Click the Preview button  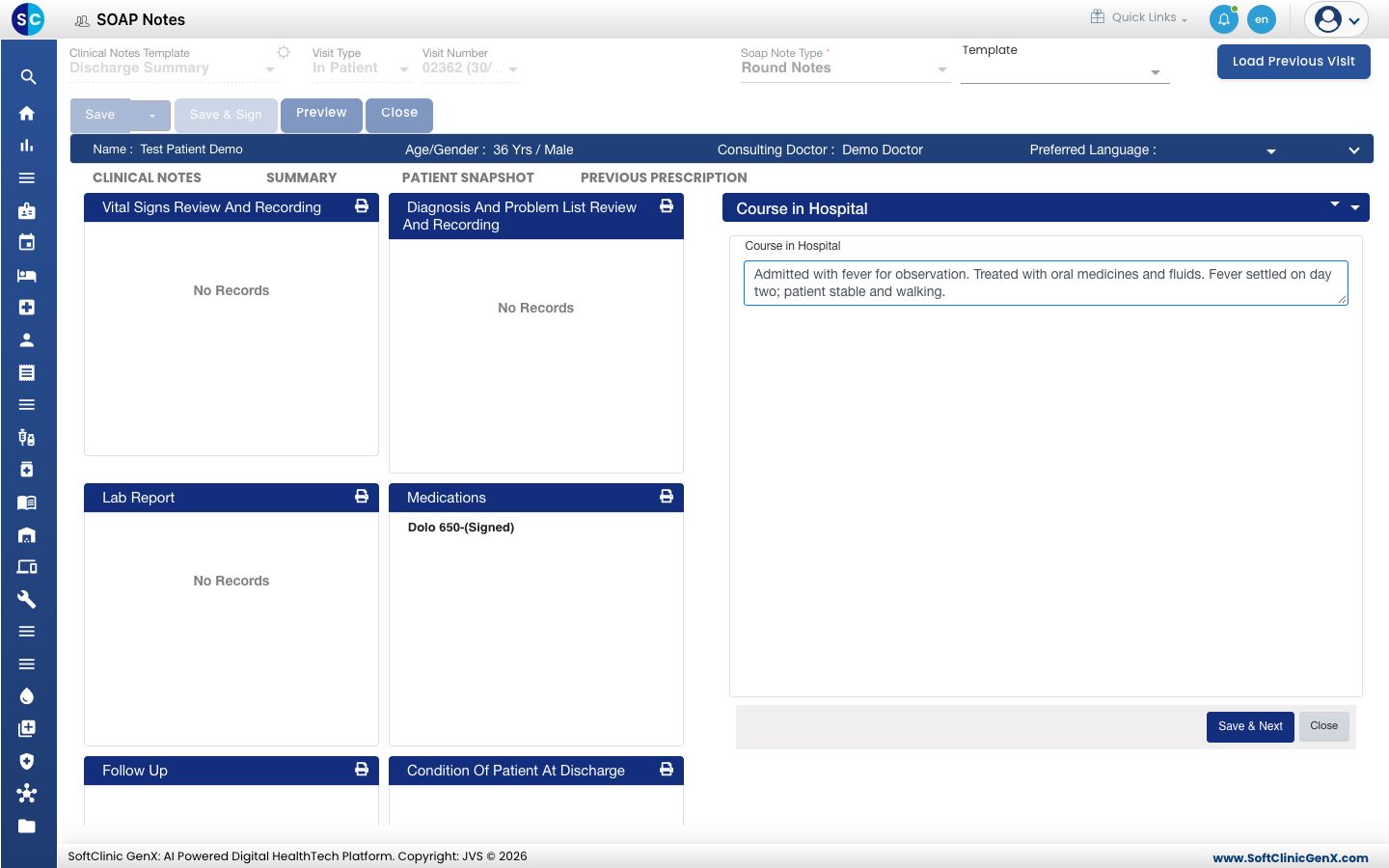coord(321,114)
